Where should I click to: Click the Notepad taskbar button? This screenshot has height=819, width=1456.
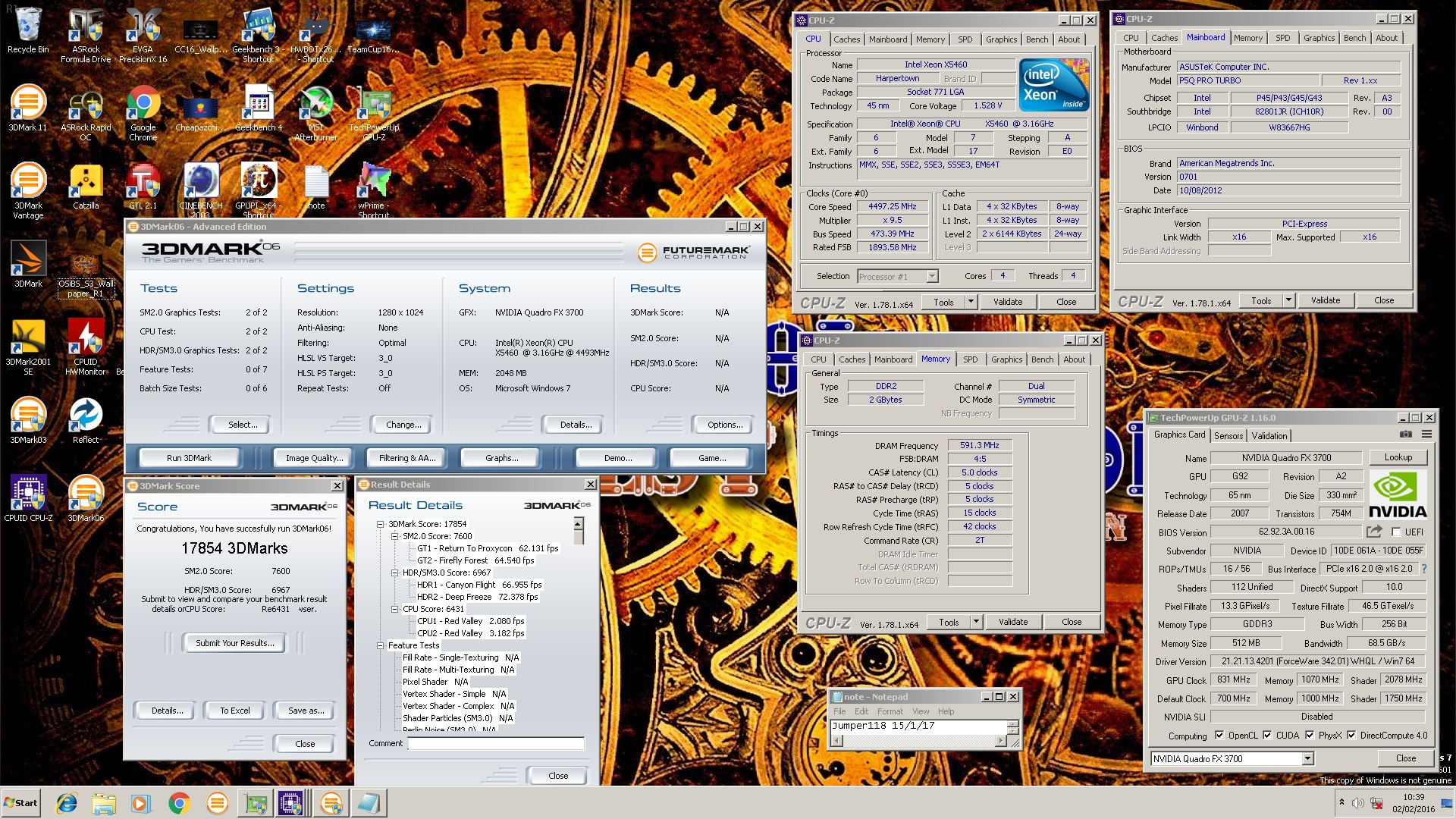click(369, 803)
